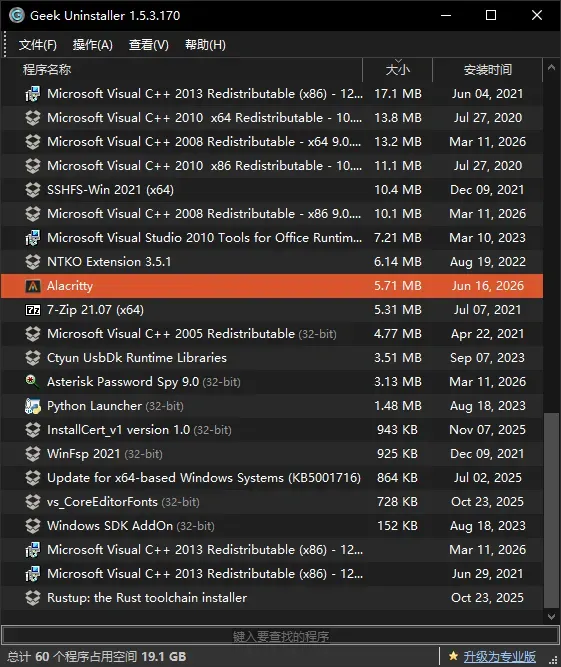This screenshot has width=561, height=667.
Task: Click the Geek Uninstaller title bar logo
Action: (x=17, y=15)
